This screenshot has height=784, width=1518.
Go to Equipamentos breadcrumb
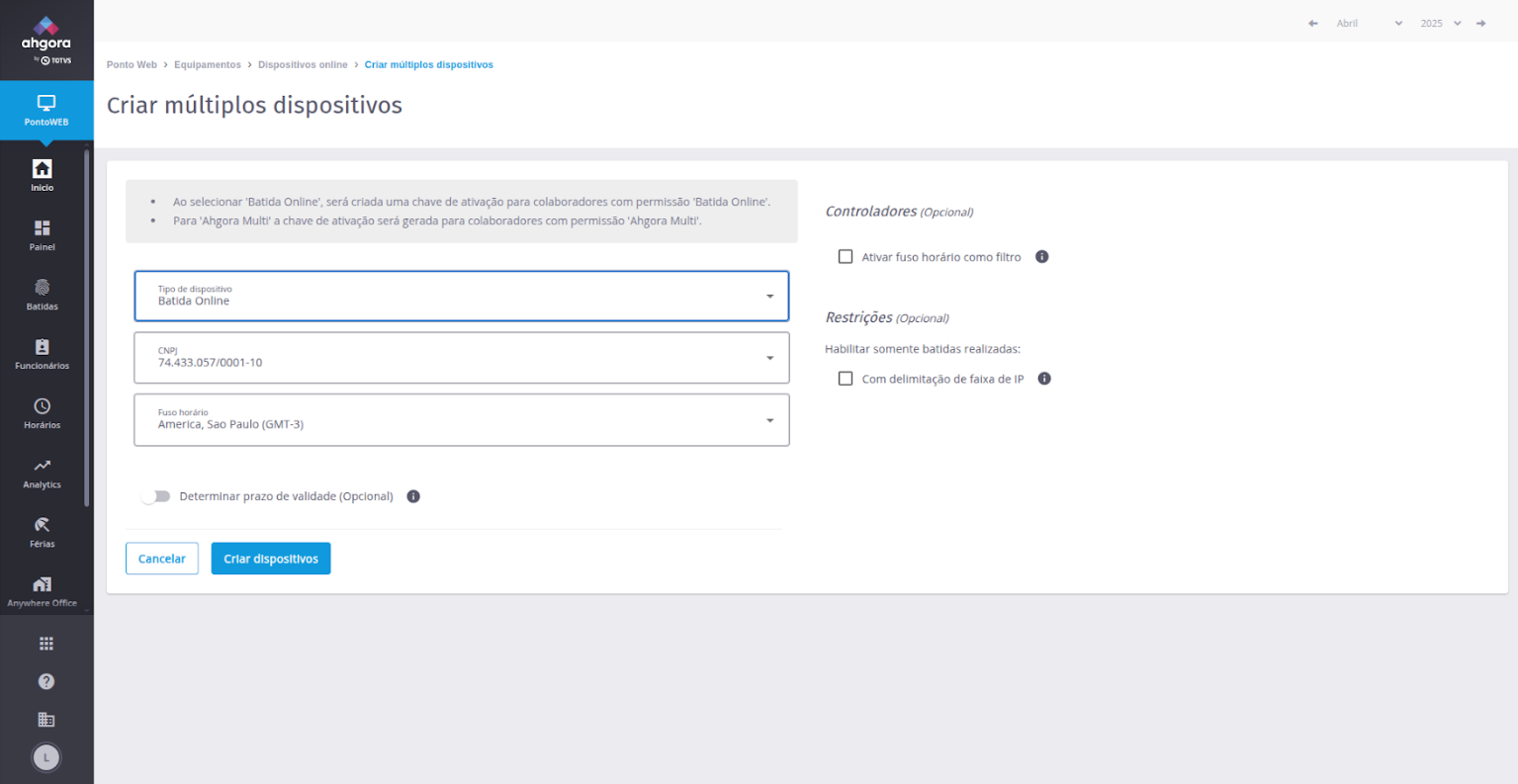208,65
